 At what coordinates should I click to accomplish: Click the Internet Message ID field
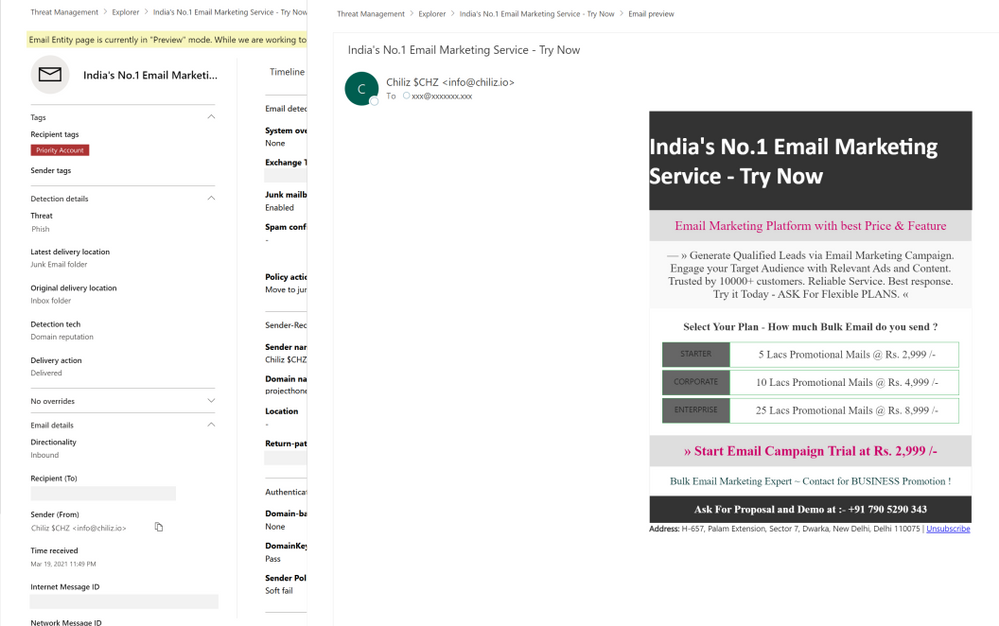[124, 602]
